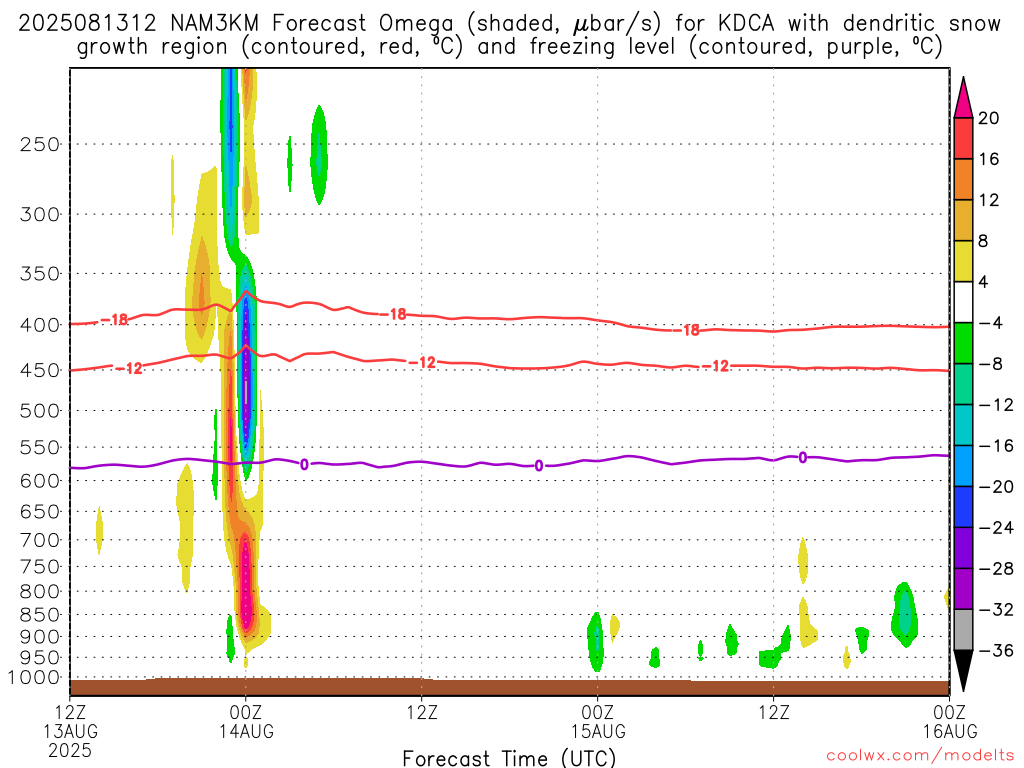Click the pink color bar segment above 20
The width and height of the screenshot is (1024, 768).
[963, 98]
